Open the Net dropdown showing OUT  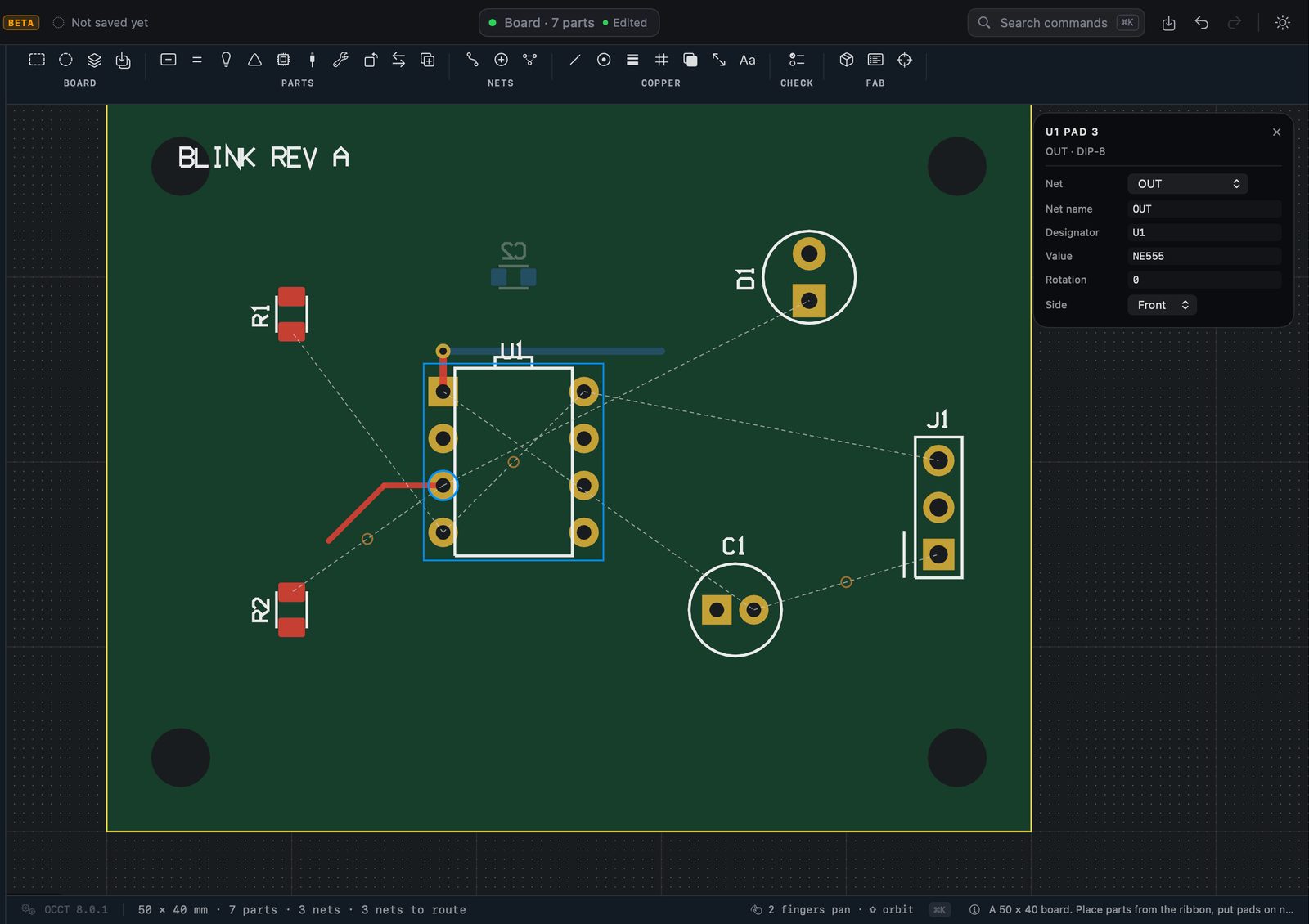pyautogui.click(x=1187, y=184)
